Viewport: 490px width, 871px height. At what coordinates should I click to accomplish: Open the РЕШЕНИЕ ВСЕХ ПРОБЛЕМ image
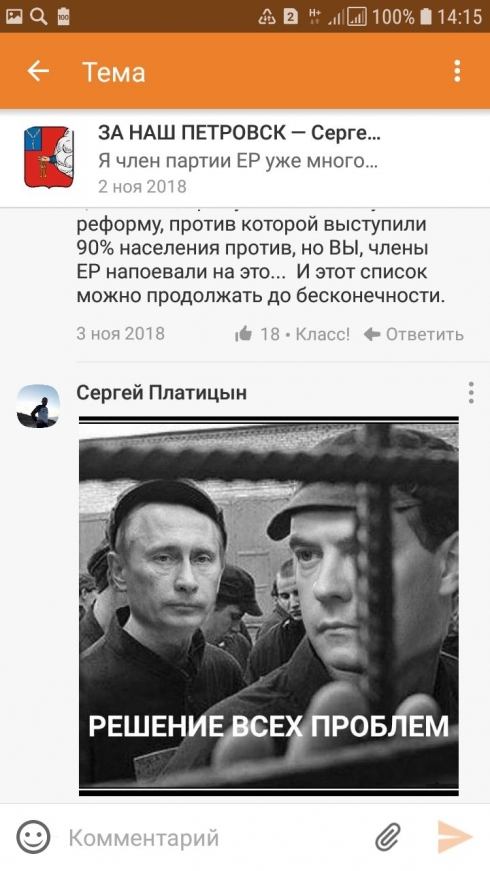pyautogui.click(x=269, y=606)
